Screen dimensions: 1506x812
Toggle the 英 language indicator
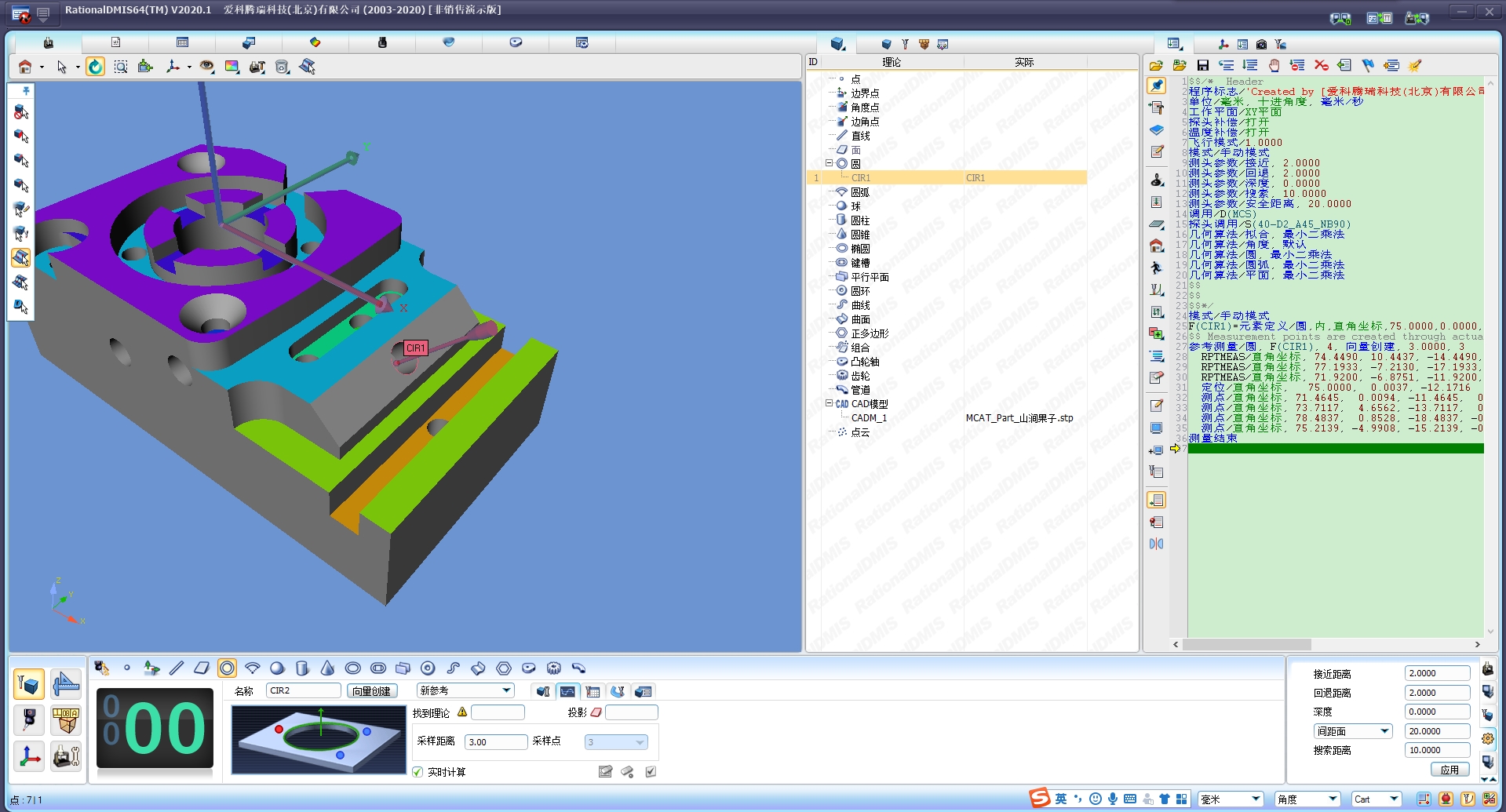click(1060, 799)
